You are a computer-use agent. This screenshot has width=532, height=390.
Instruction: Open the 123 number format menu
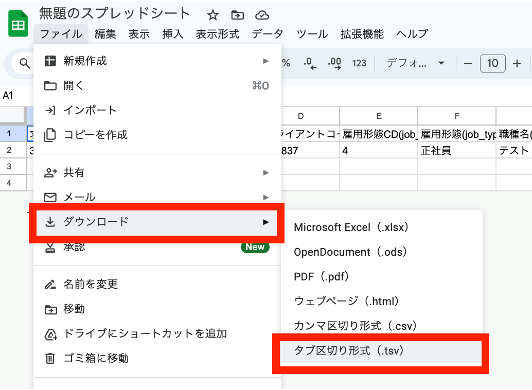pyautogui.click(x=359, y=63)
